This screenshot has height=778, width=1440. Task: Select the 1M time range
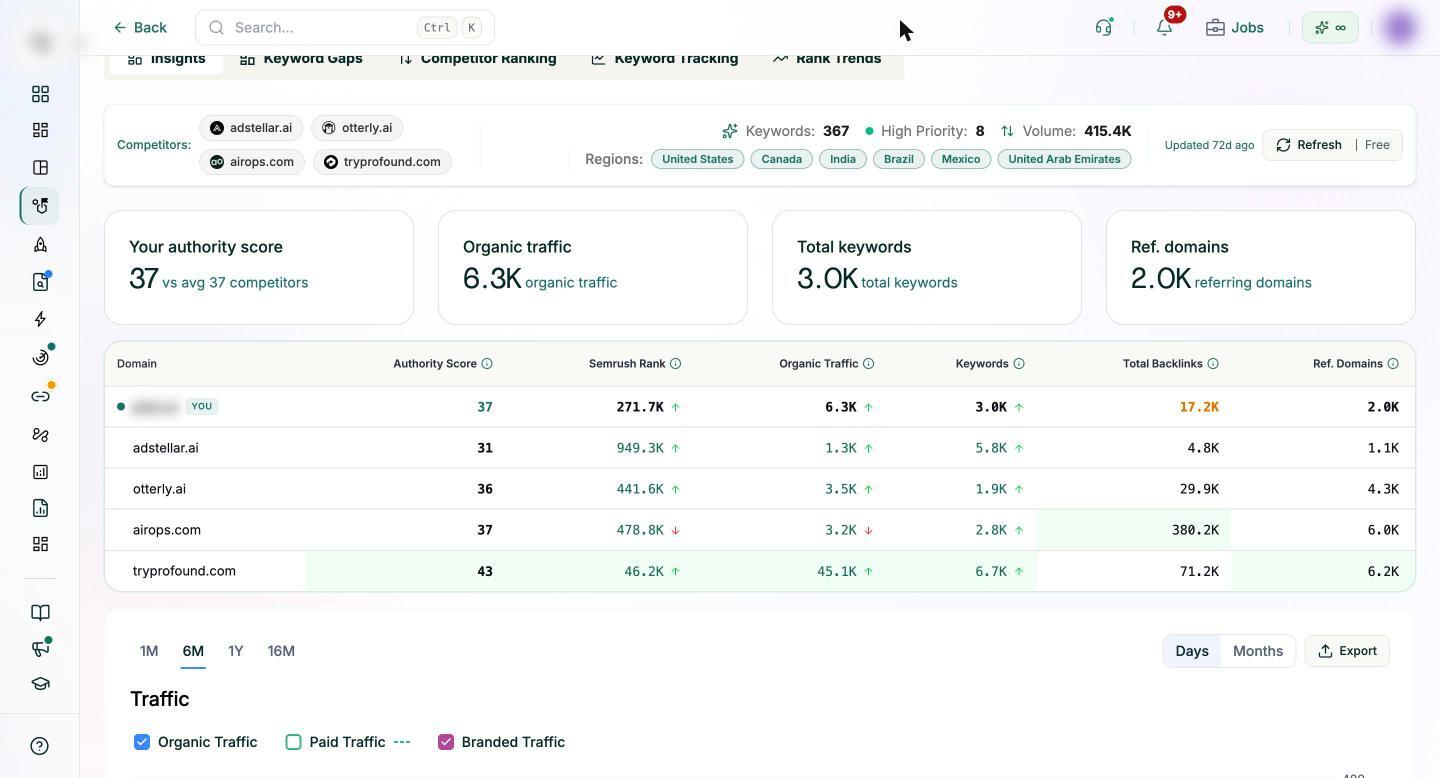(x=149, y=651)
